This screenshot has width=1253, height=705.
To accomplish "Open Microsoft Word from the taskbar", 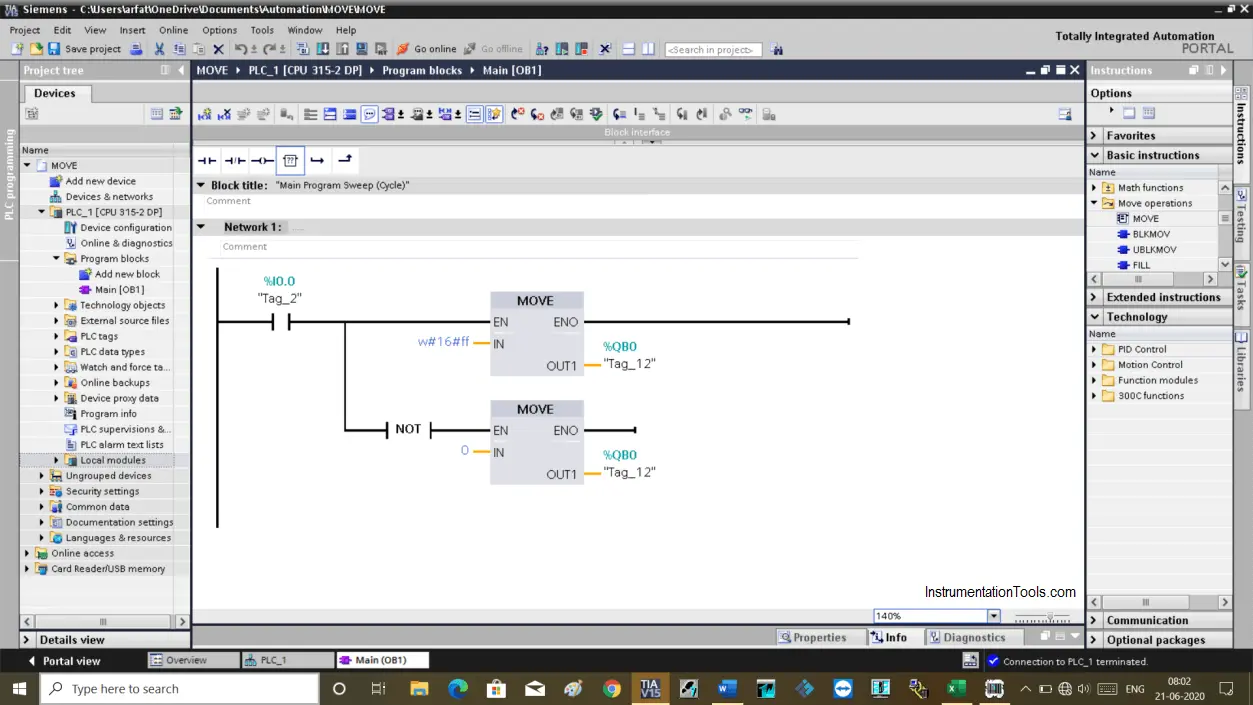I will click(x=727, y=688).
